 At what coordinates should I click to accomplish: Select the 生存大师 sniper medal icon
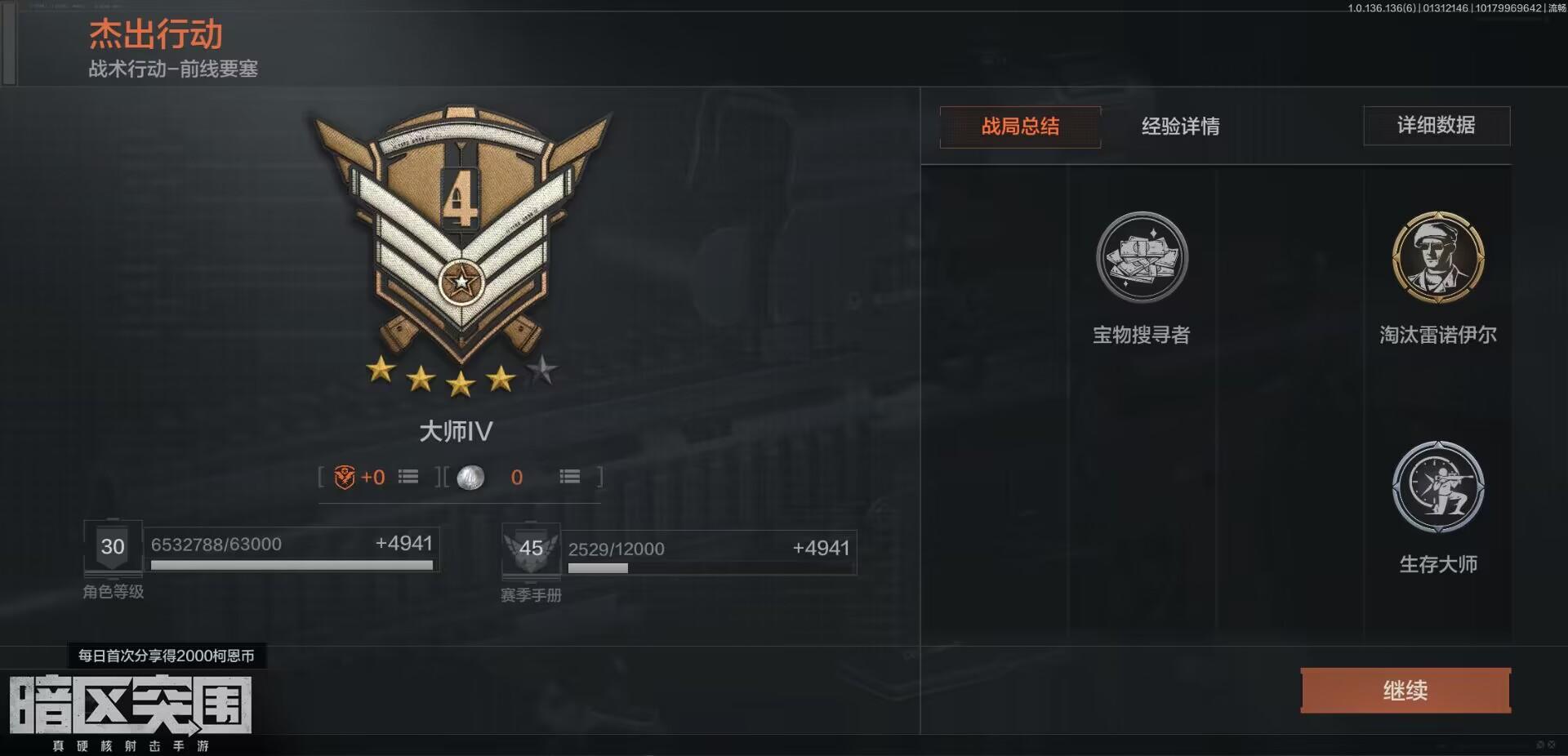click(1437, 487)
